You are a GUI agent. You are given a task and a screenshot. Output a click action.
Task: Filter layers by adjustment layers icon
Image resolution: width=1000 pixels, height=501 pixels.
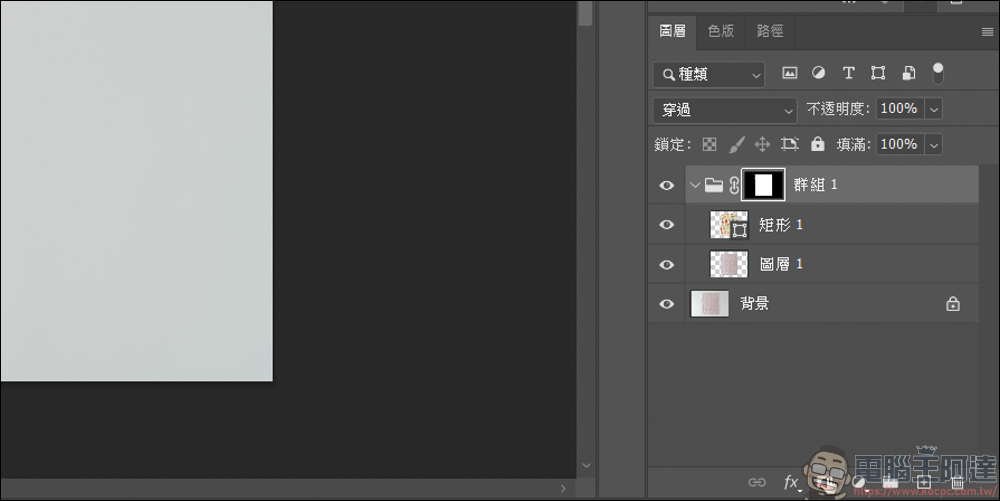pos(818,73)
